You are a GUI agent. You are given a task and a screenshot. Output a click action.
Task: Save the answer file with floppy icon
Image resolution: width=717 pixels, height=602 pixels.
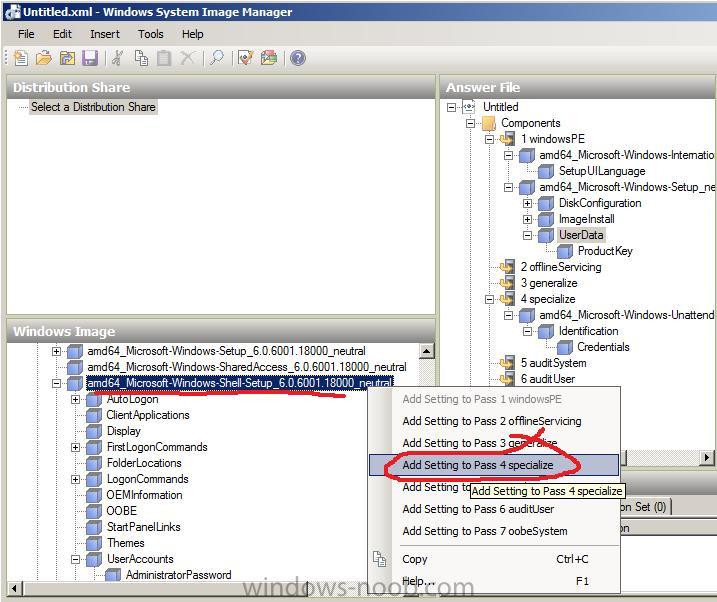coord(90,58)
